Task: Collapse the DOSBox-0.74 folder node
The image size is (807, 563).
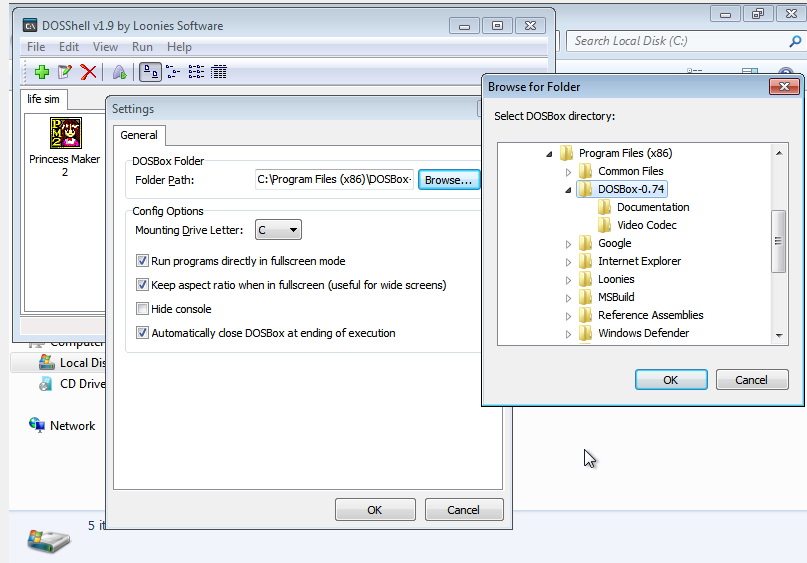Action: 568,190
